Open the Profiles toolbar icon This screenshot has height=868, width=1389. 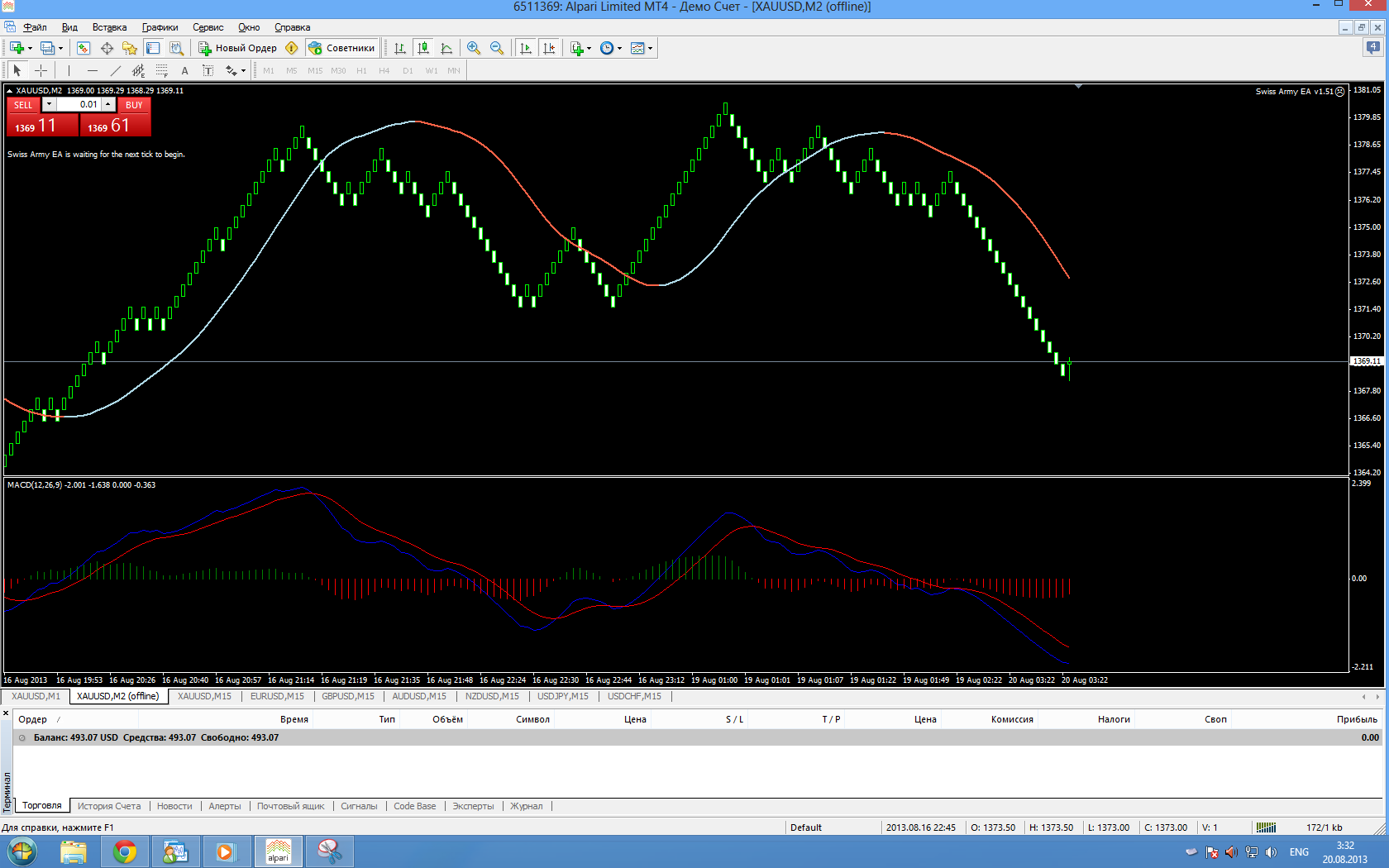tap(47, 48)
